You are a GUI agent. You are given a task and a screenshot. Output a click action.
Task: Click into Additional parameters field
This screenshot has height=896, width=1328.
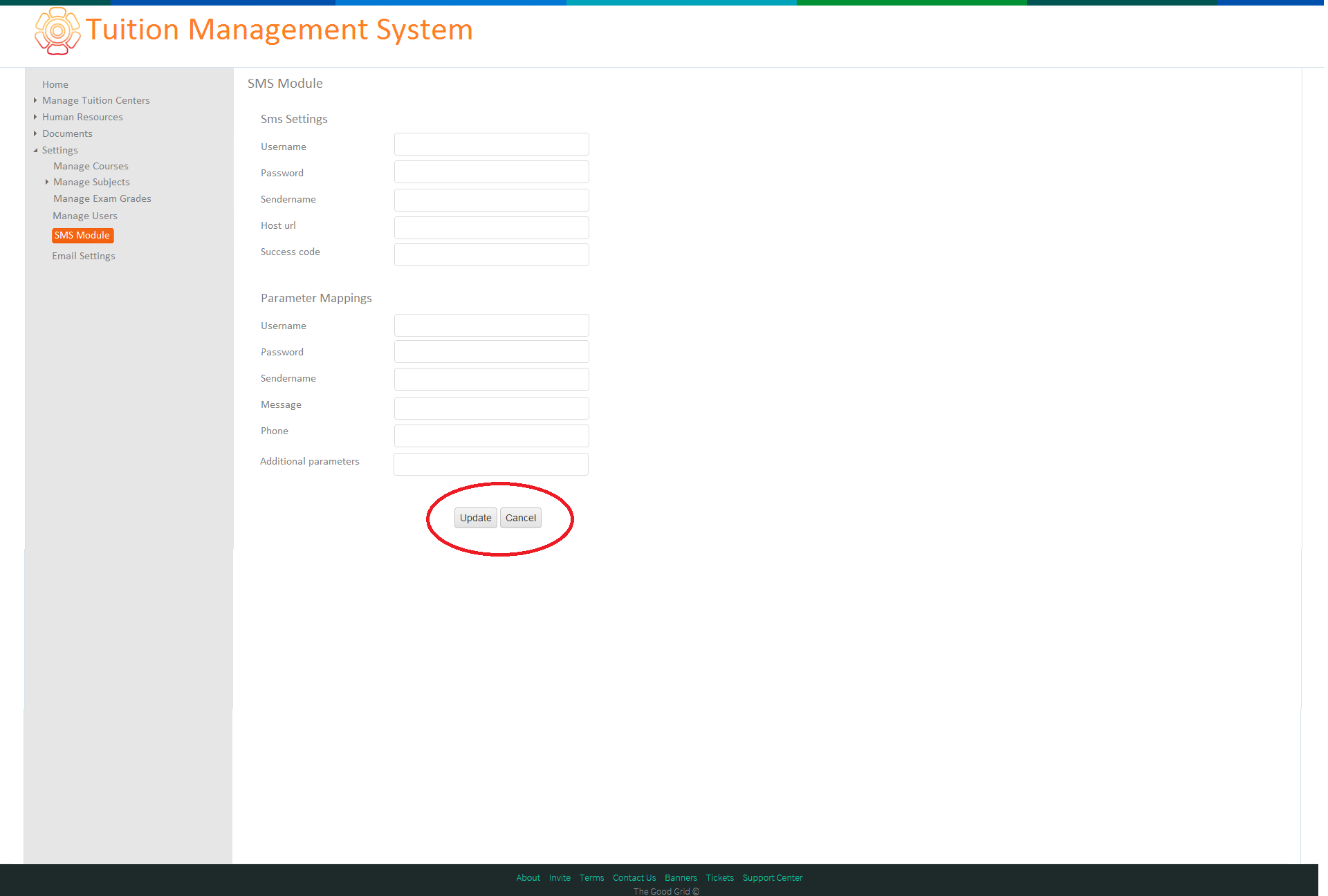click(x=491, y=464)
